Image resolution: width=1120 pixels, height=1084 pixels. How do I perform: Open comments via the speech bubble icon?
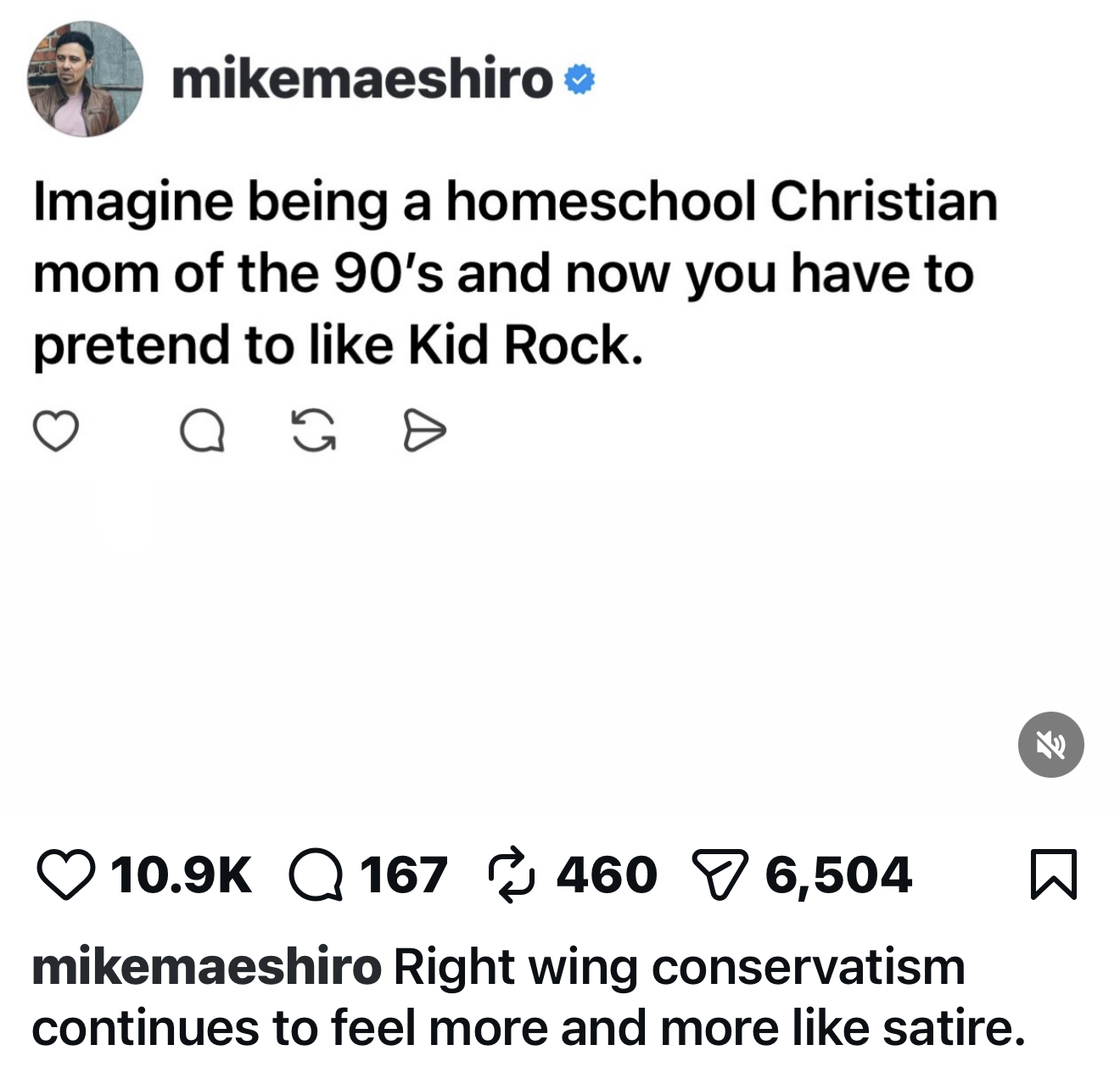pos(316,875)
